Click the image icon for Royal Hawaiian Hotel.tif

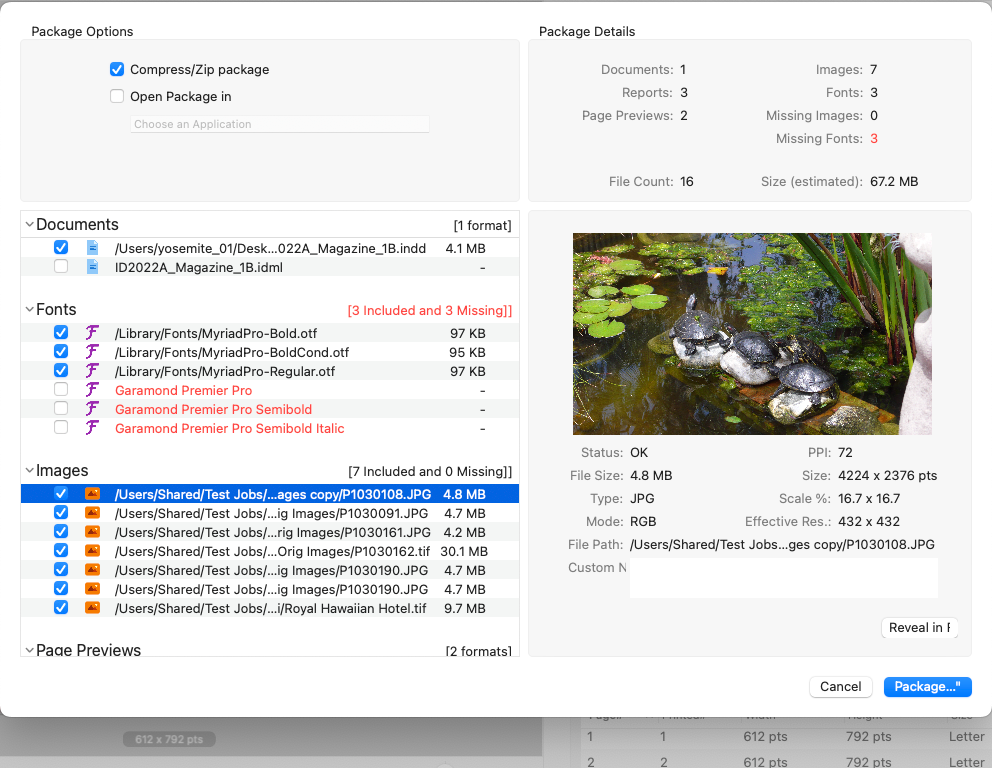tap(92, 608)
